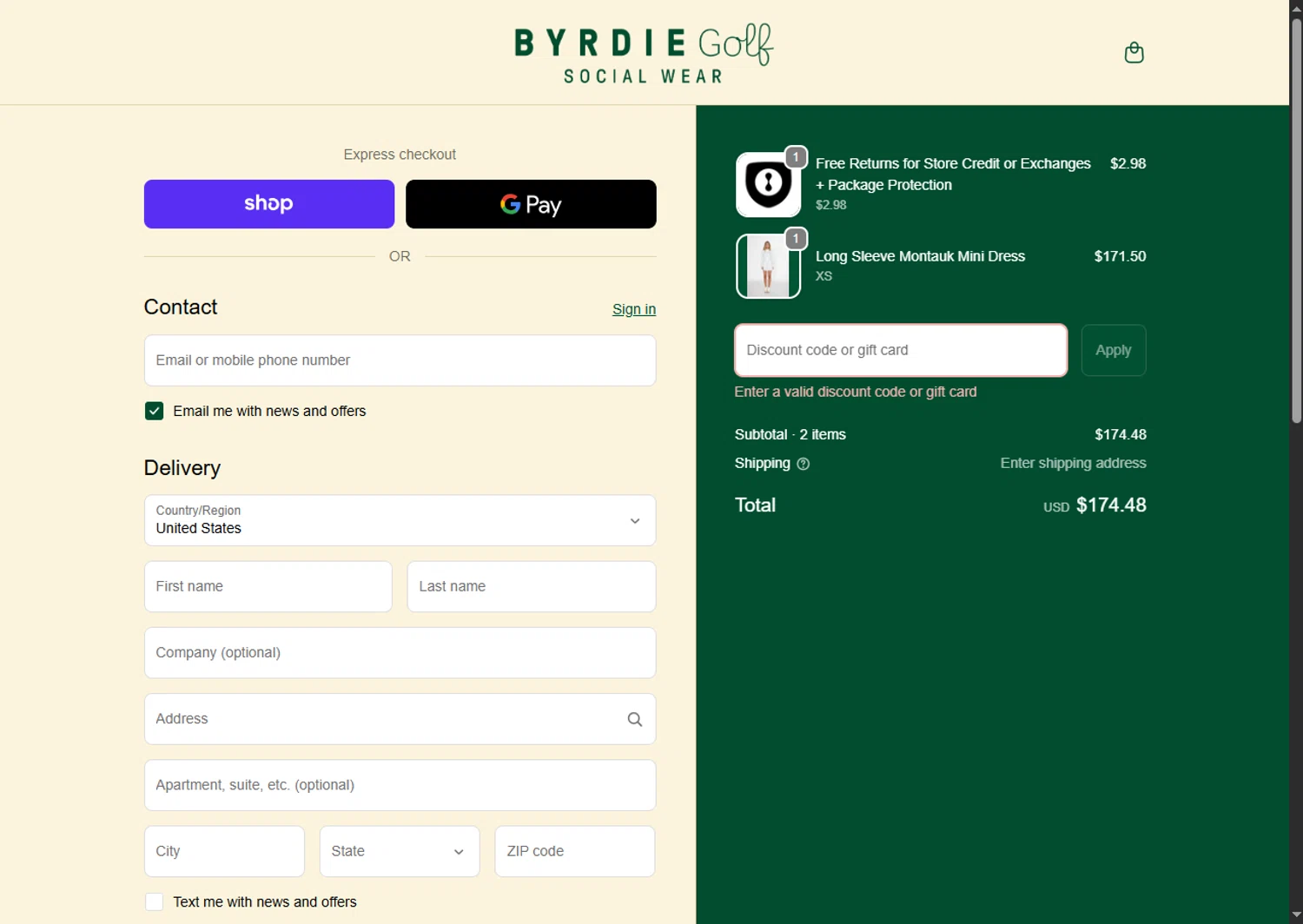1303x924 pixels.
Task: Focus the Last name field
Action: [532, 586]
